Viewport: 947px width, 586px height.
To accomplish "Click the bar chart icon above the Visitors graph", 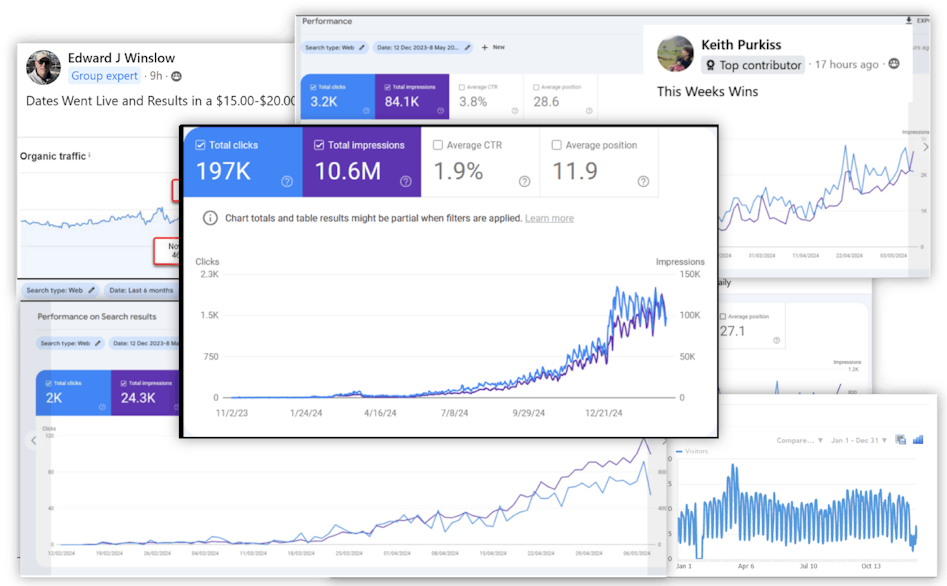I will (x=918, y=440).
